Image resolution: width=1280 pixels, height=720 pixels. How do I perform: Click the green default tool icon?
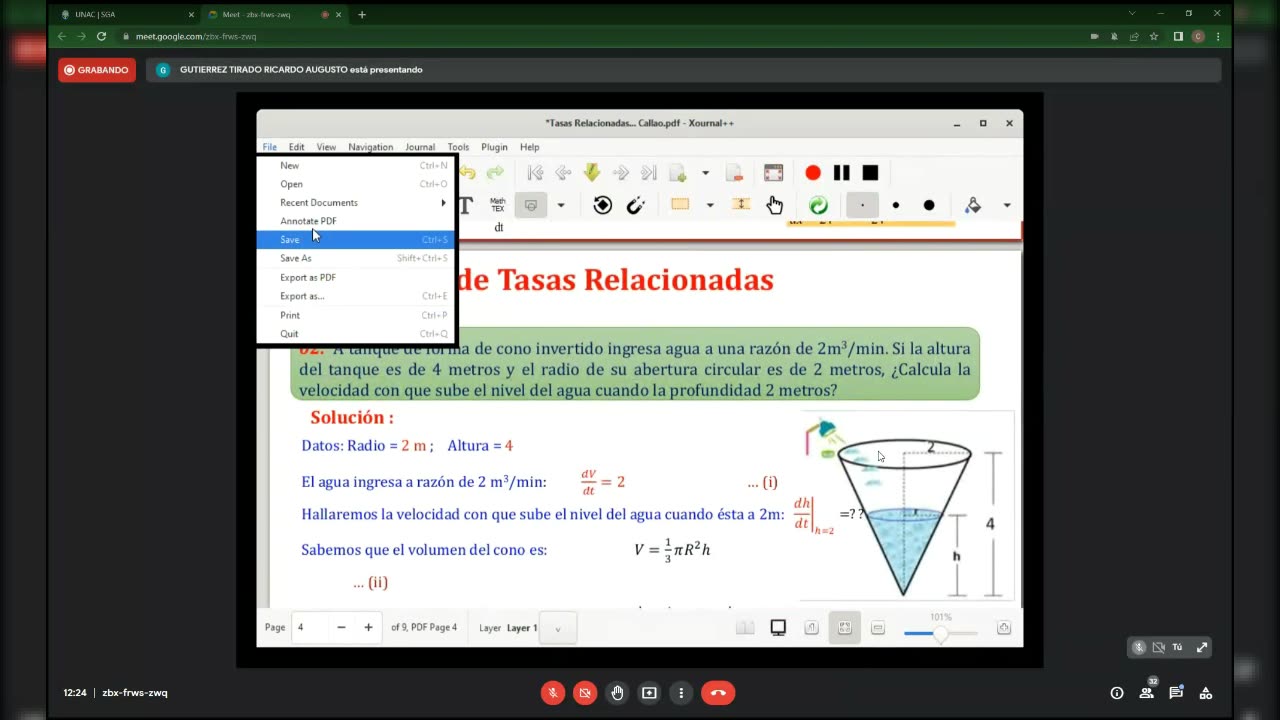coord(818,205)
